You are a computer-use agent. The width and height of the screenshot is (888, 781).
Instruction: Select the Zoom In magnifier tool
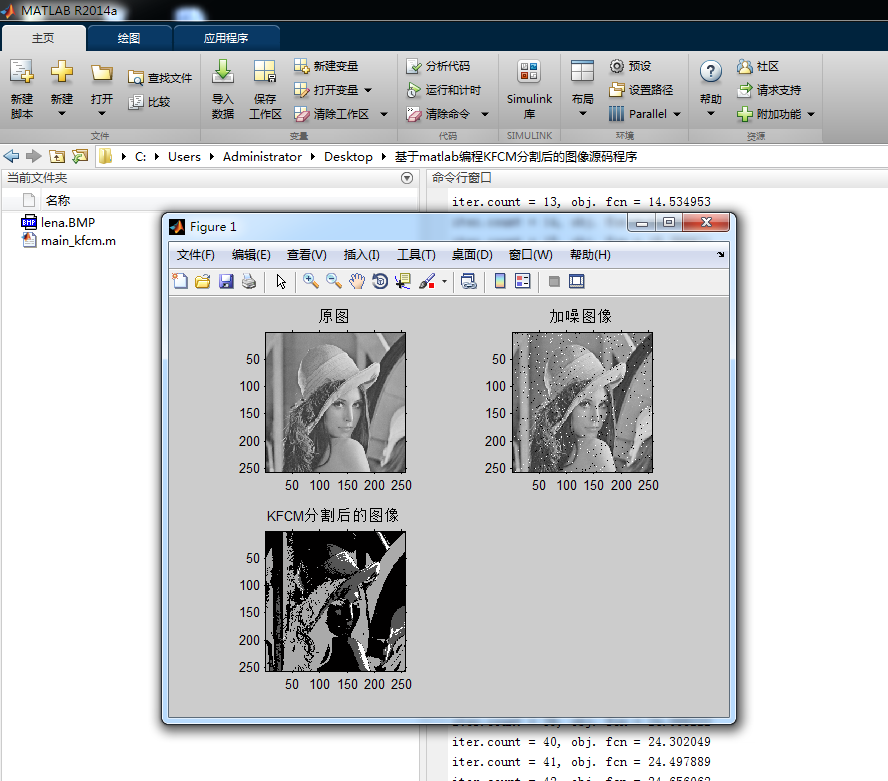(x=310, y=281)
